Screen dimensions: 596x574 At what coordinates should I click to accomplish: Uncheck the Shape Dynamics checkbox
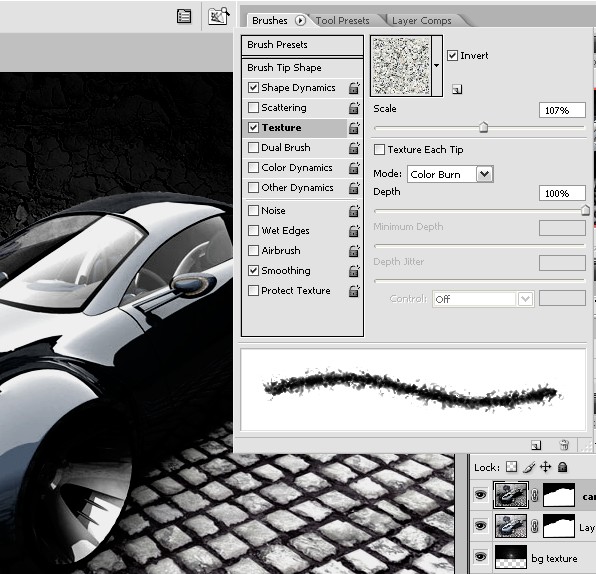tap(254, 87)
